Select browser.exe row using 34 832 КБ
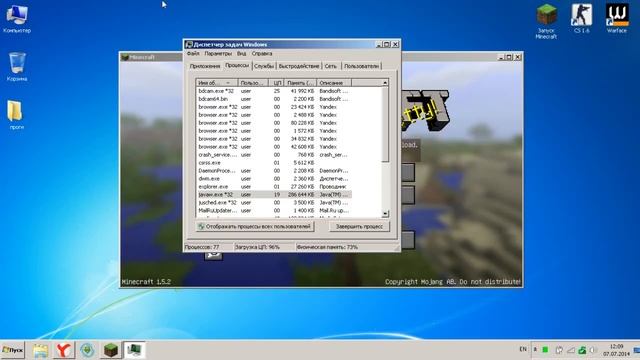Viewport: 640px width, 360px height. [273, 139]
